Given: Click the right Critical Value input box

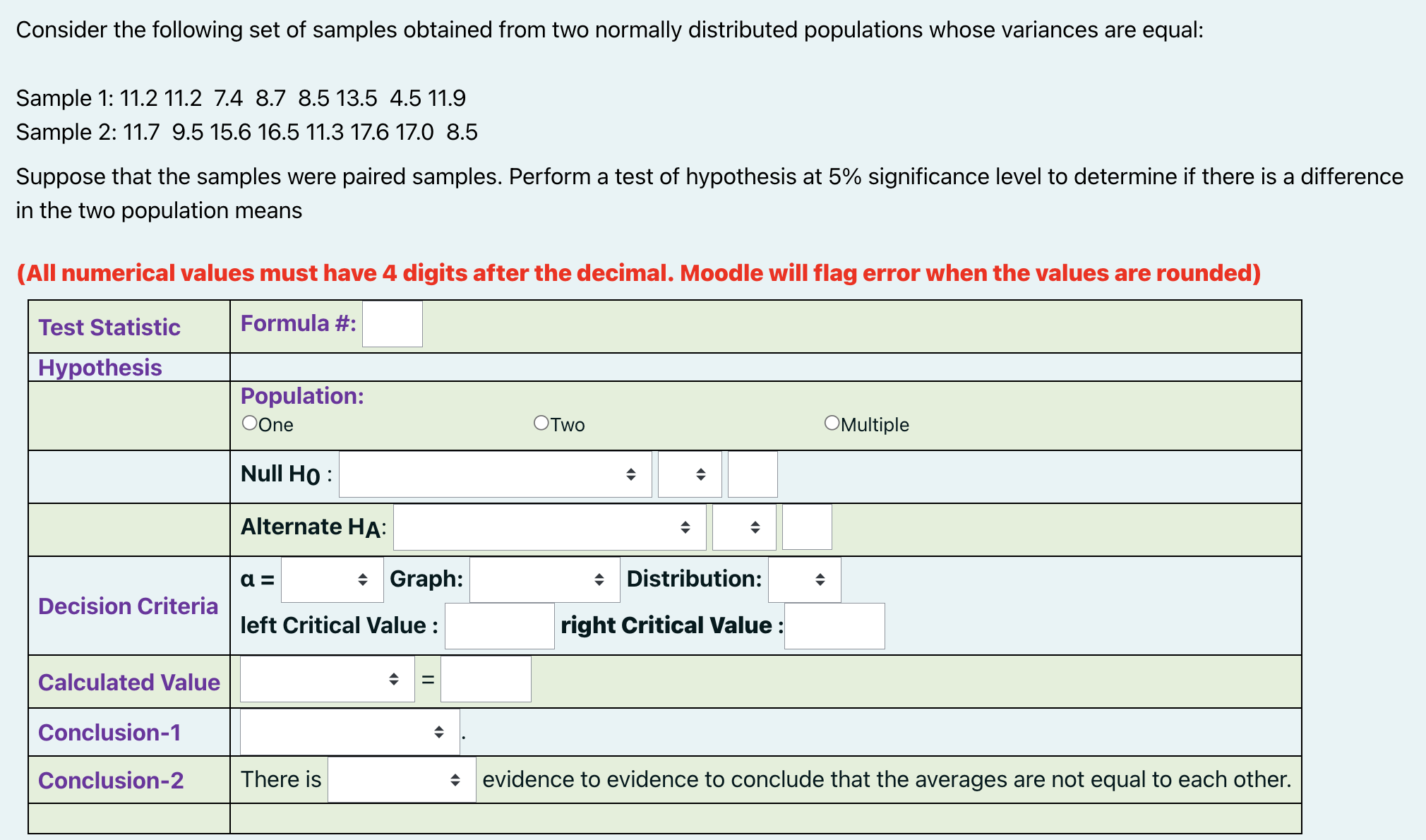Looking at the screenshot, I should [x=834, y=626].
